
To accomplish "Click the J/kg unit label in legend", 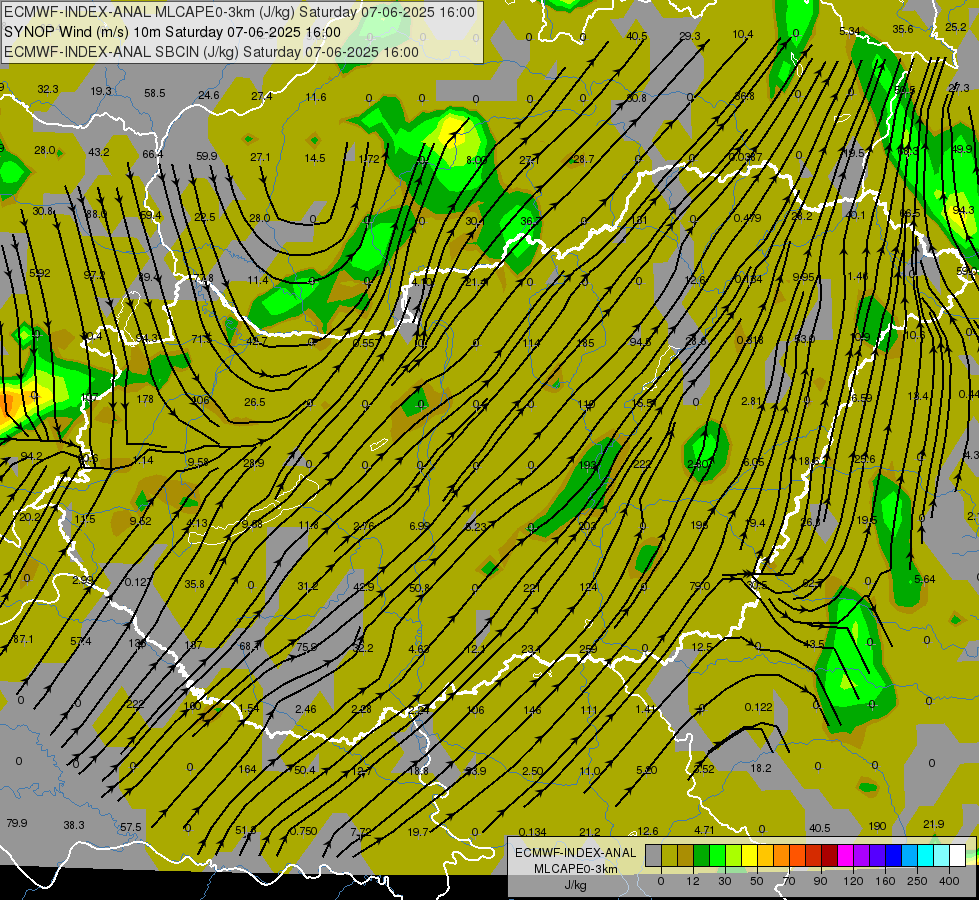I will [x=575, y=885].
